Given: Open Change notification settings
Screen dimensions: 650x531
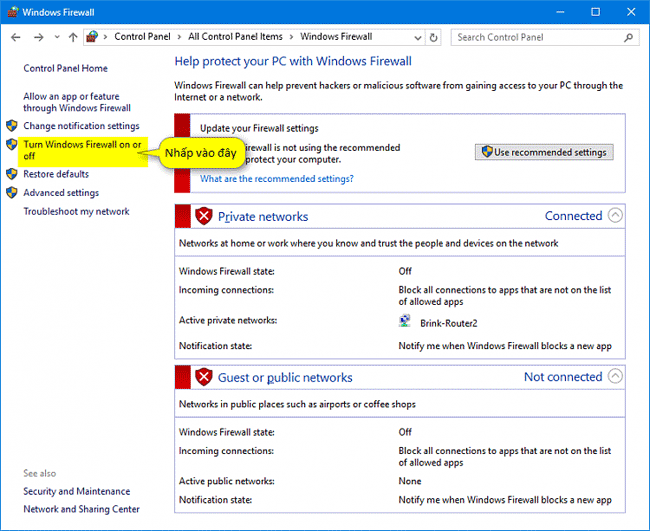Looking at the screenshot, I should coord(81,126).
